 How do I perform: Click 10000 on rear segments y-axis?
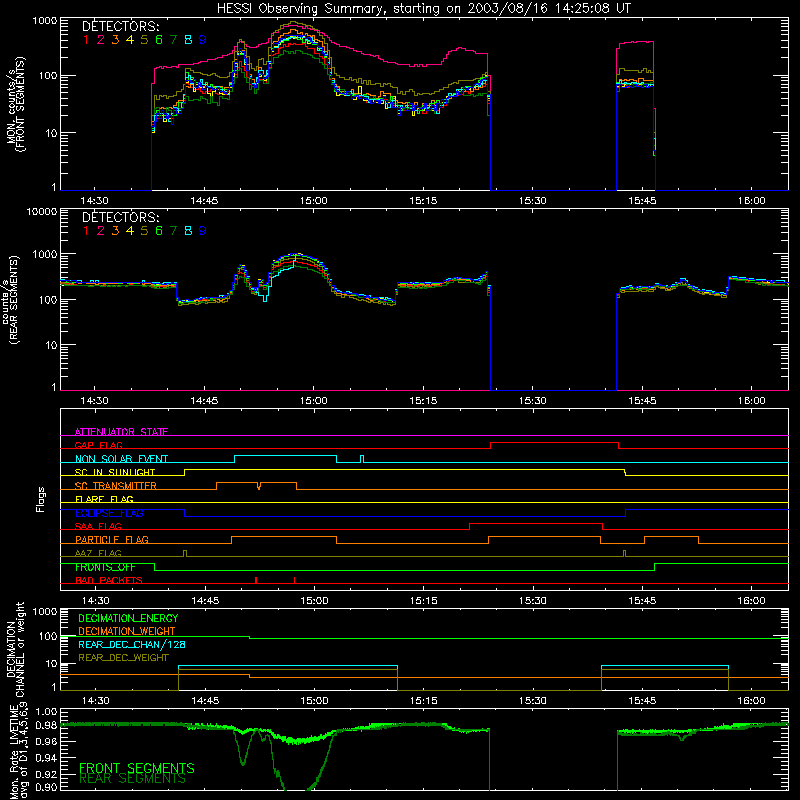click(x=42, y=211)
